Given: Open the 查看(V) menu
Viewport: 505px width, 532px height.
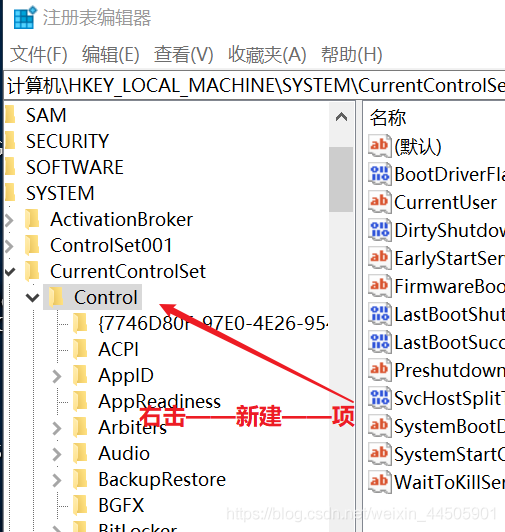Looking at the screenshot, I should click(184, 55).
